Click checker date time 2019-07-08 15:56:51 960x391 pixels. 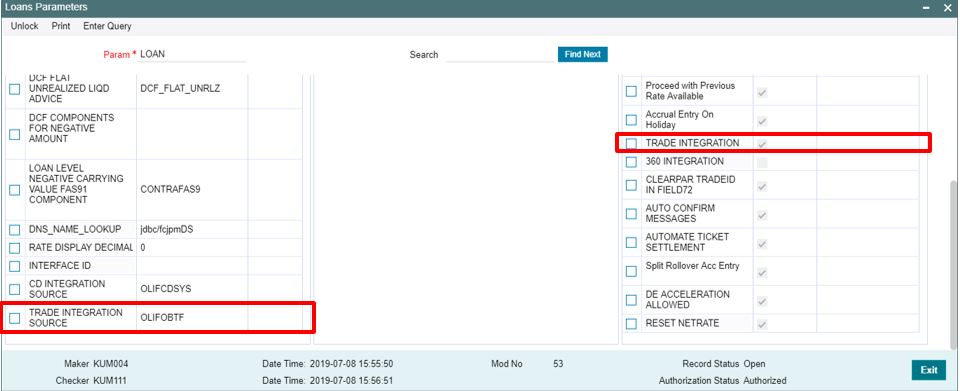click(351, 381)
